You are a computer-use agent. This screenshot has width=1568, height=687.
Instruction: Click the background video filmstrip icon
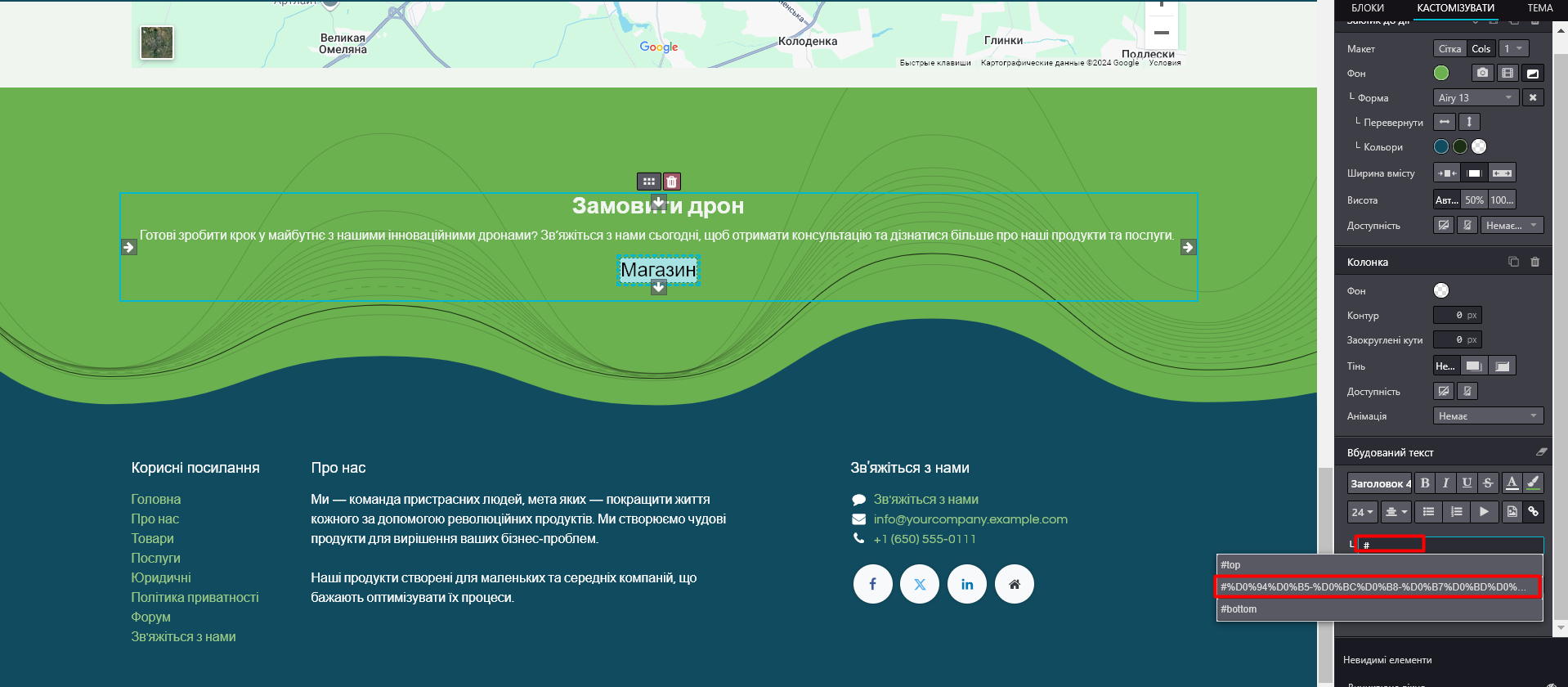[1508, 74]
